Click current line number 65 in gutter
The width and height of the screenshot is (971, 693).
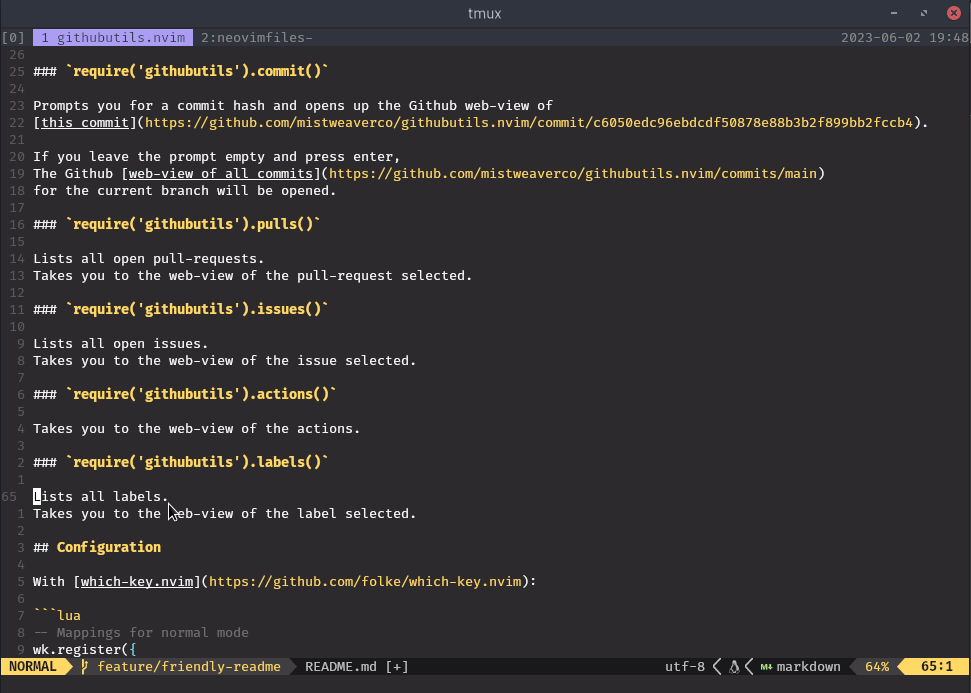[9, 497]
